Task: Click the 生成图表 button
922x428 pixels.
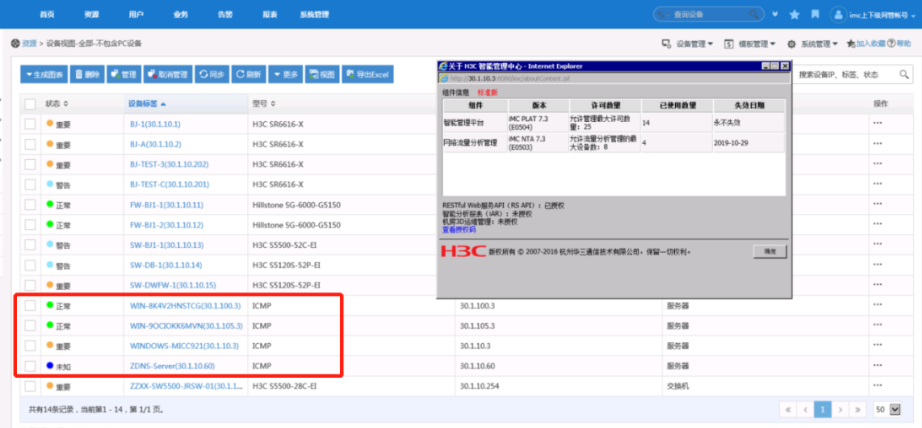Action: tap(44, 75)
